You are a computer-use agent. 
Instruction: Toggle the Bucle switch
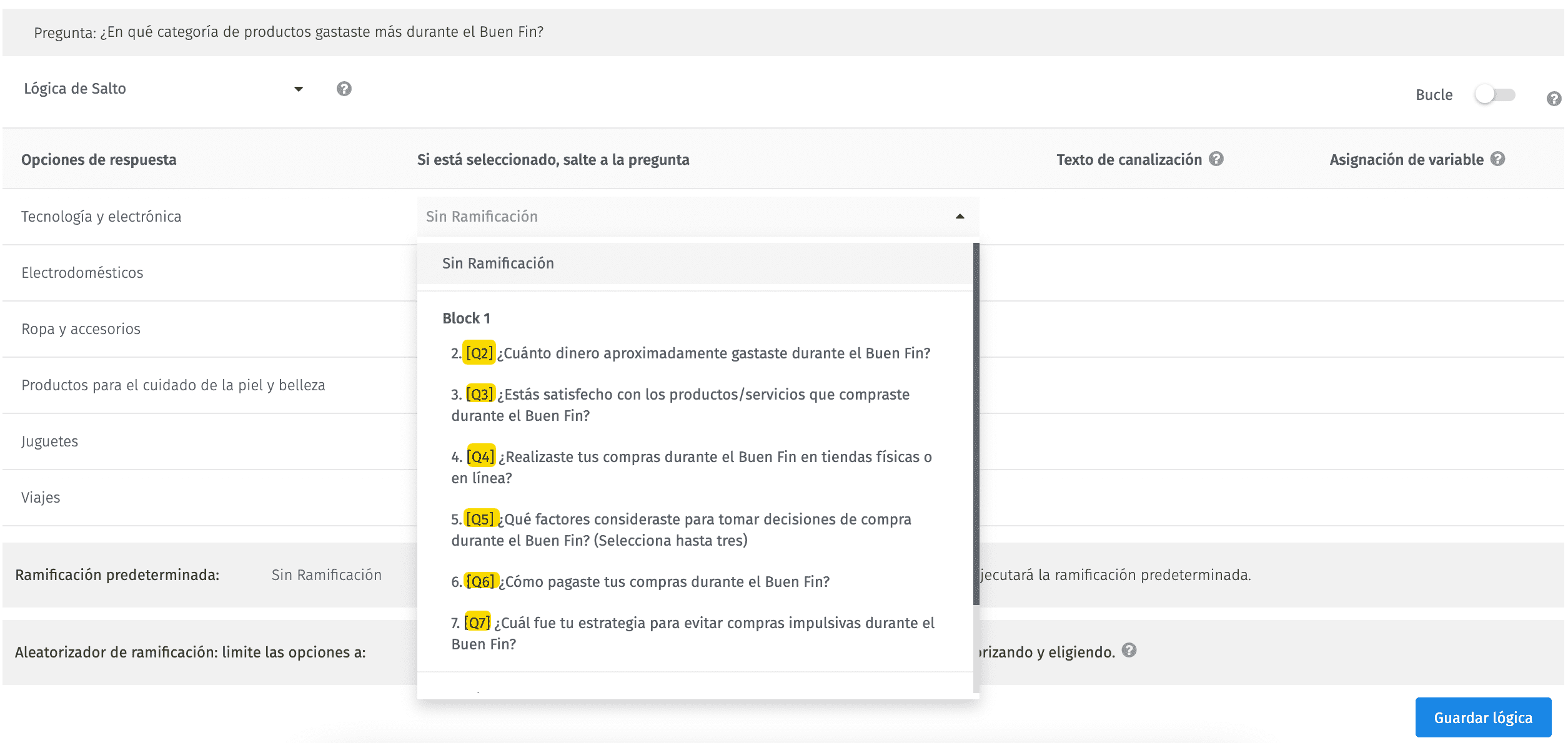click(x=1494, y=95)
